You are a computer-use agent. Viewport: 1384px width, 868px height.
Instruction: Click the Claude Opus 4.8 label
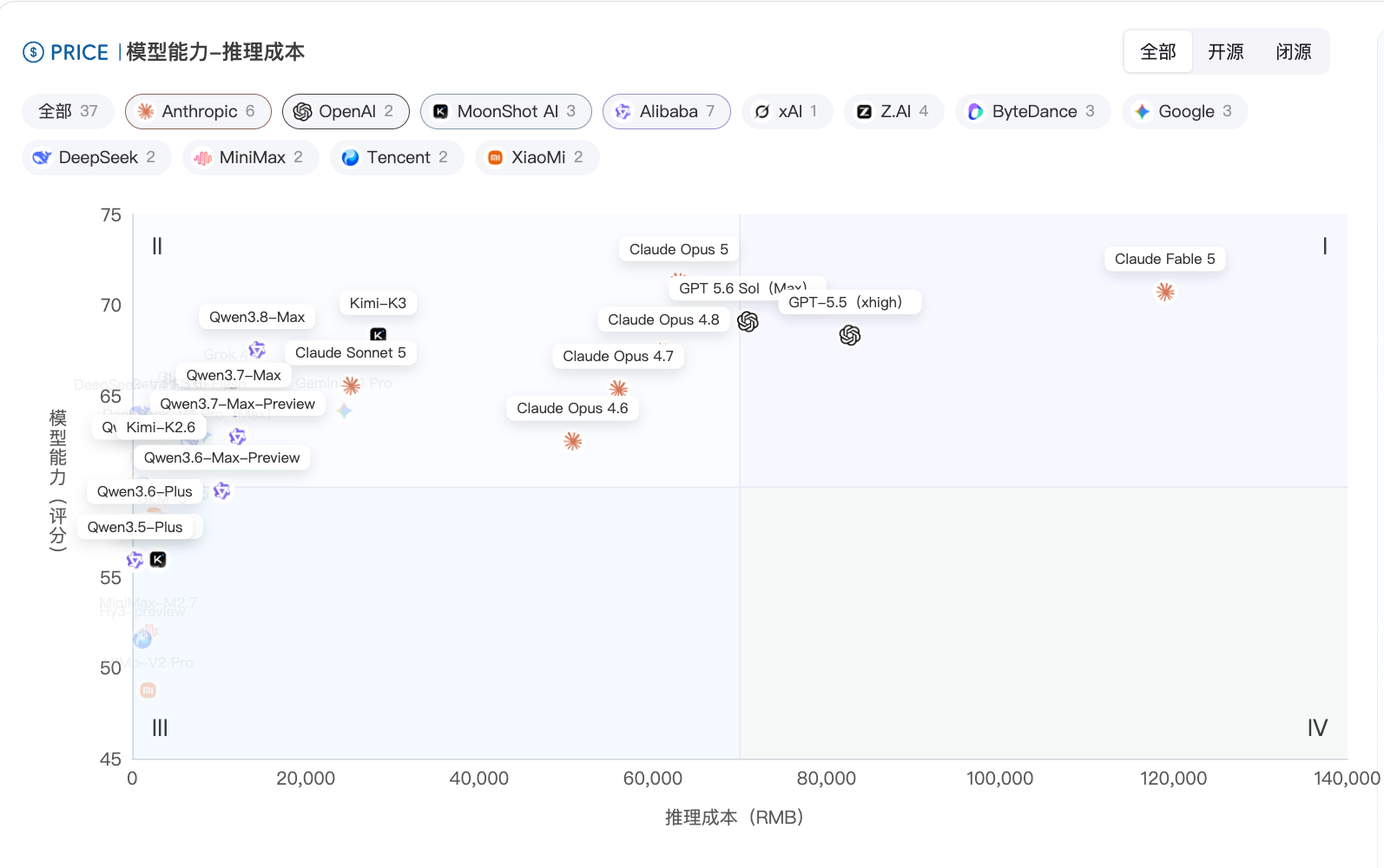click(x=663, y=319)
